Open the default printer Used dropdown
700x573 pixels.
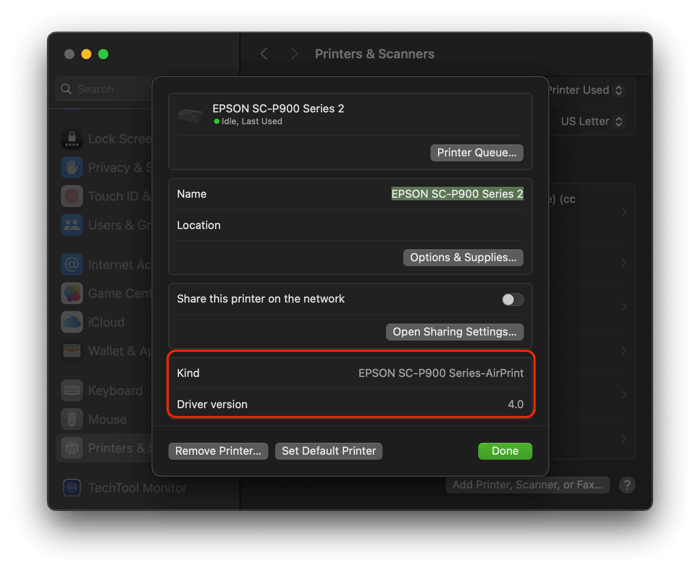(x=585, y=90)
